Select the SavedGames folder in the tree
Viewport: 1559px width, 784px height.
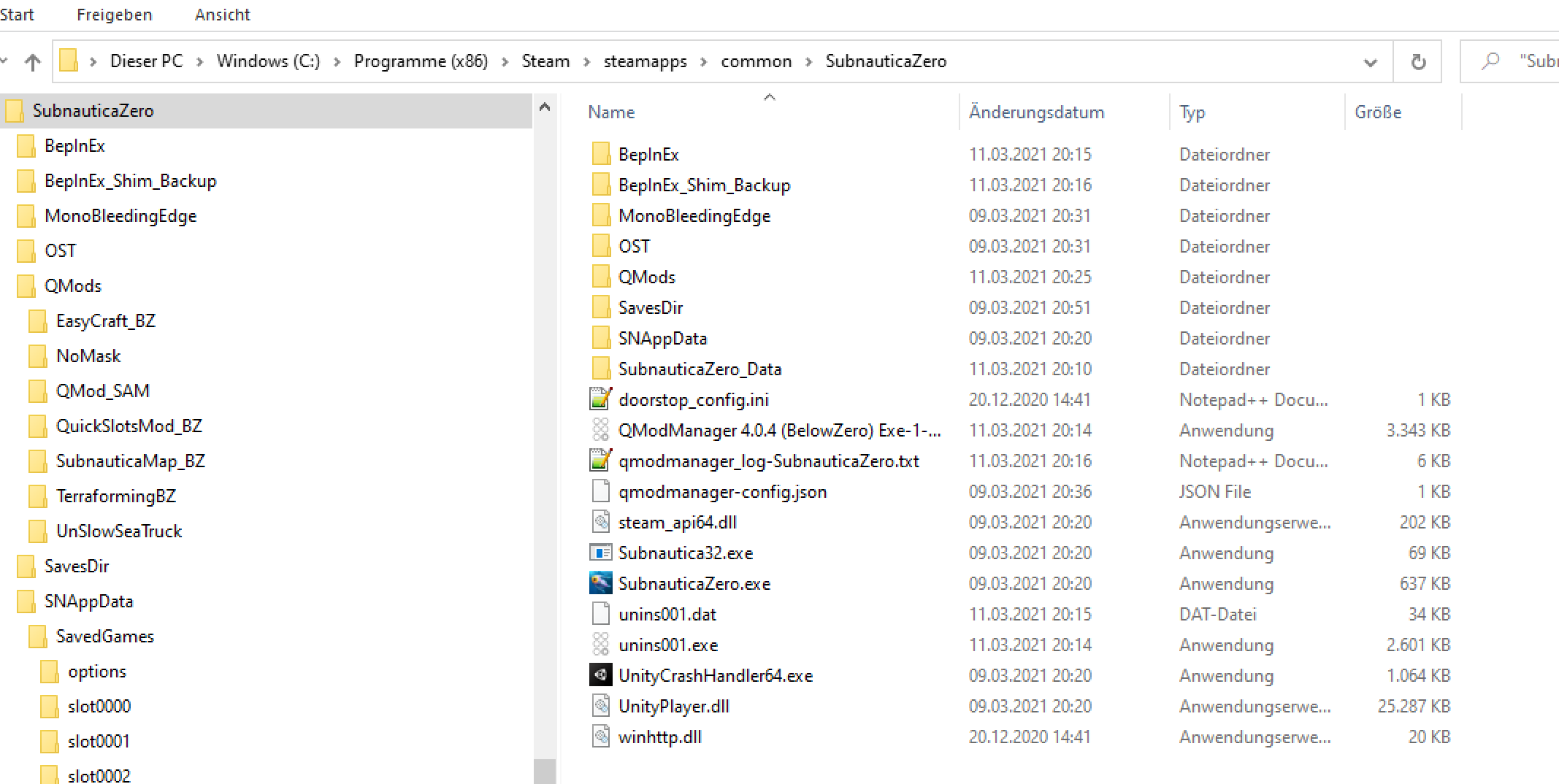(104, 636)
